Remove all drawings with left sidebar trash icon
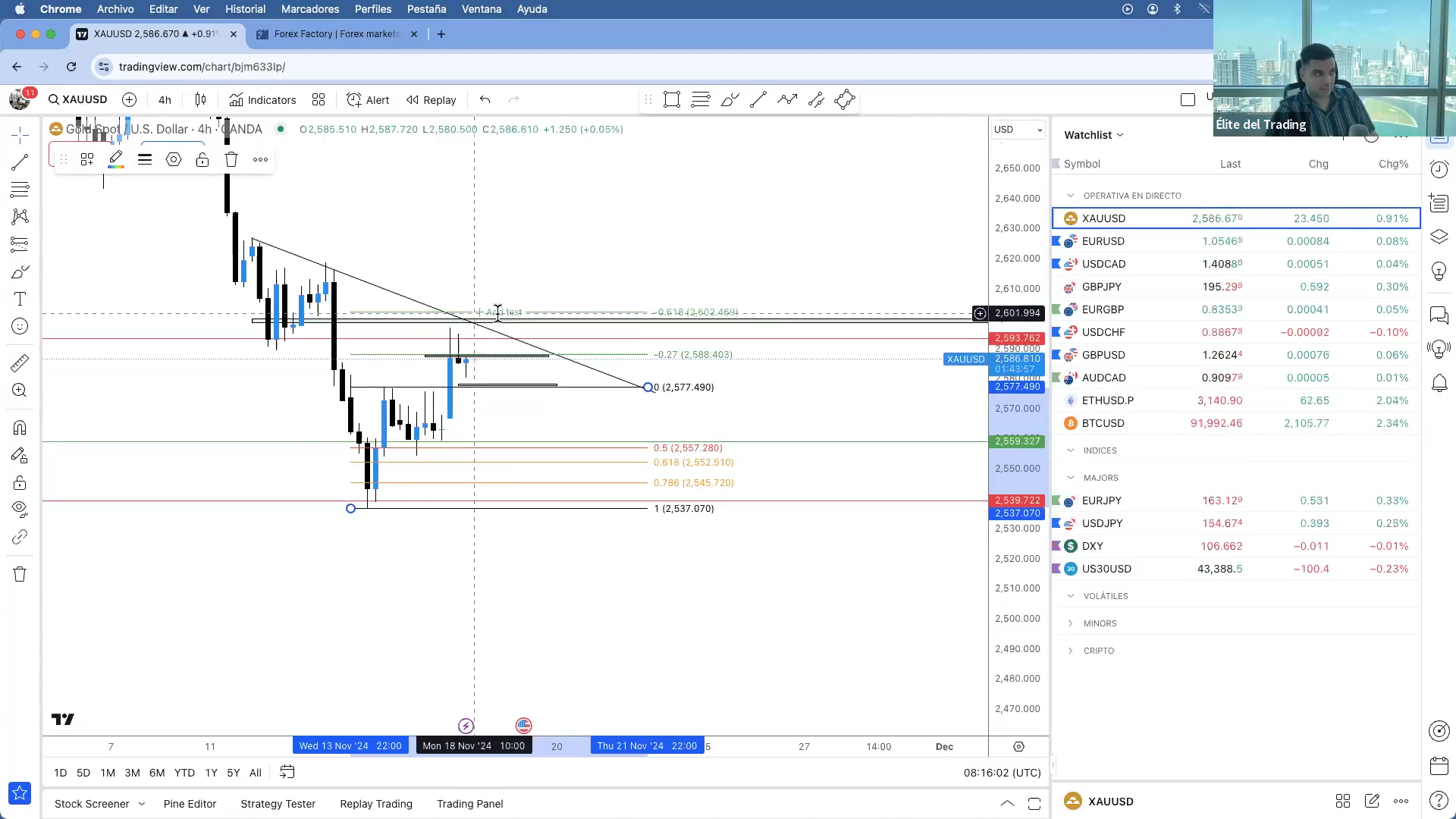 (20, 574)
